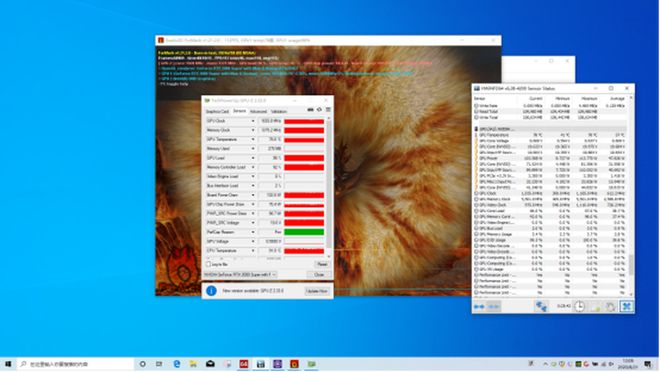Switch to the Sensors tab
Screen dimensions: 660x372
point(240,111)
